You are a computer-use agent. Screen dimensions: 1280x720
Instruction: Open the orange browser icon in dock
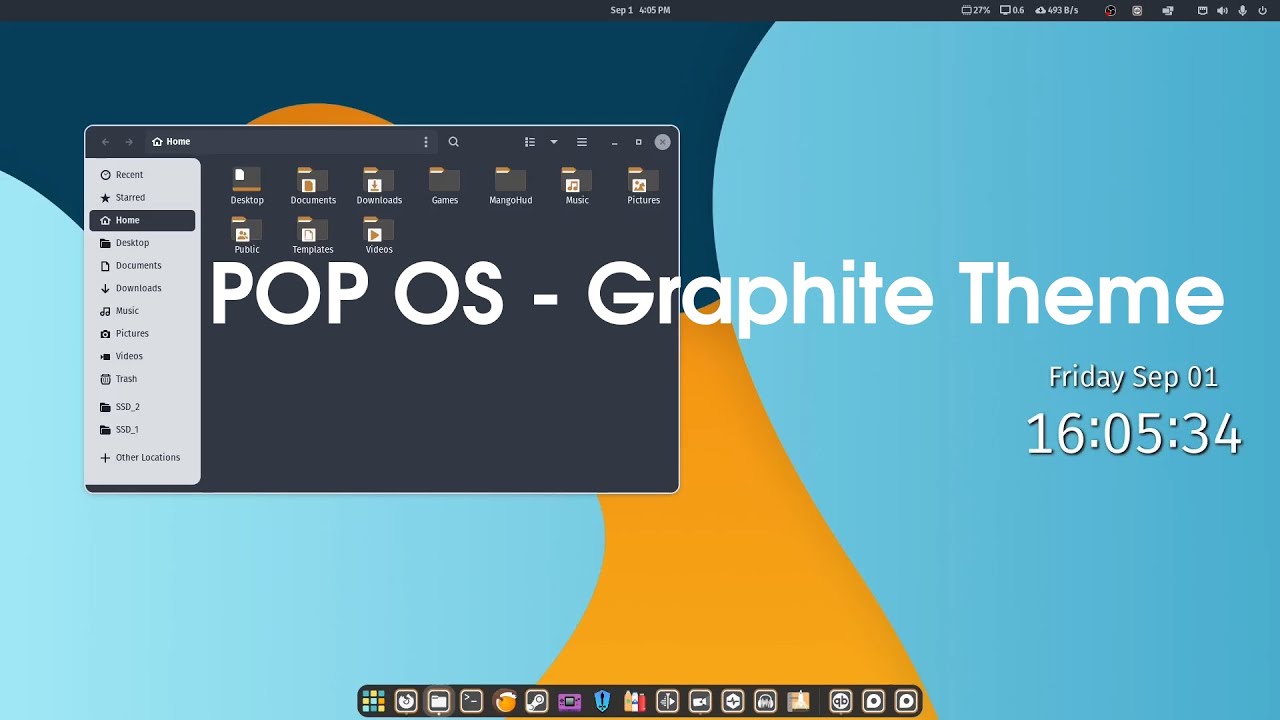tap(506, 701)
